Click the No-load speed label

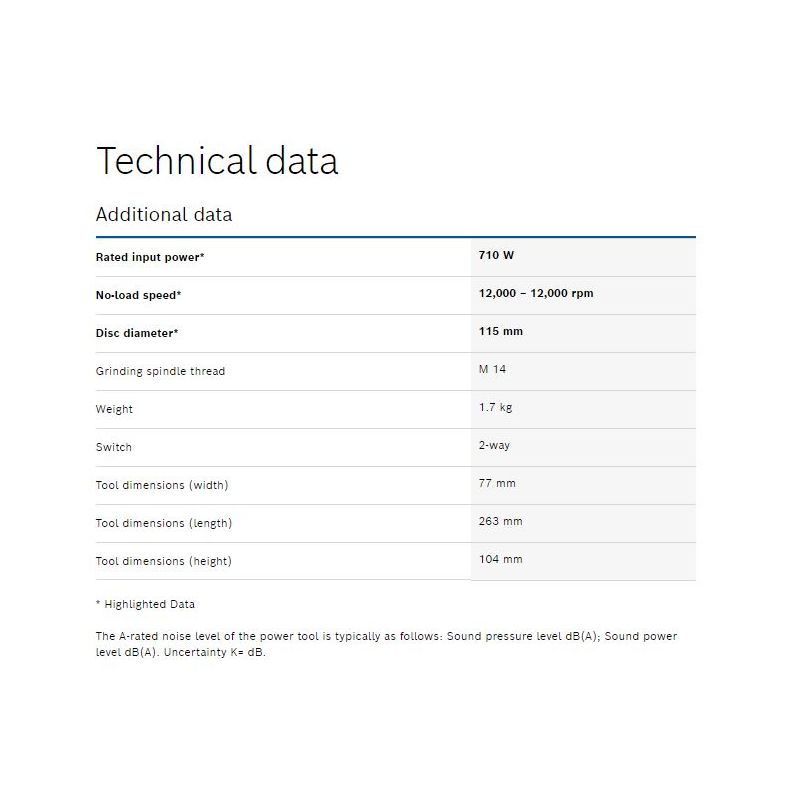[138, 295]
